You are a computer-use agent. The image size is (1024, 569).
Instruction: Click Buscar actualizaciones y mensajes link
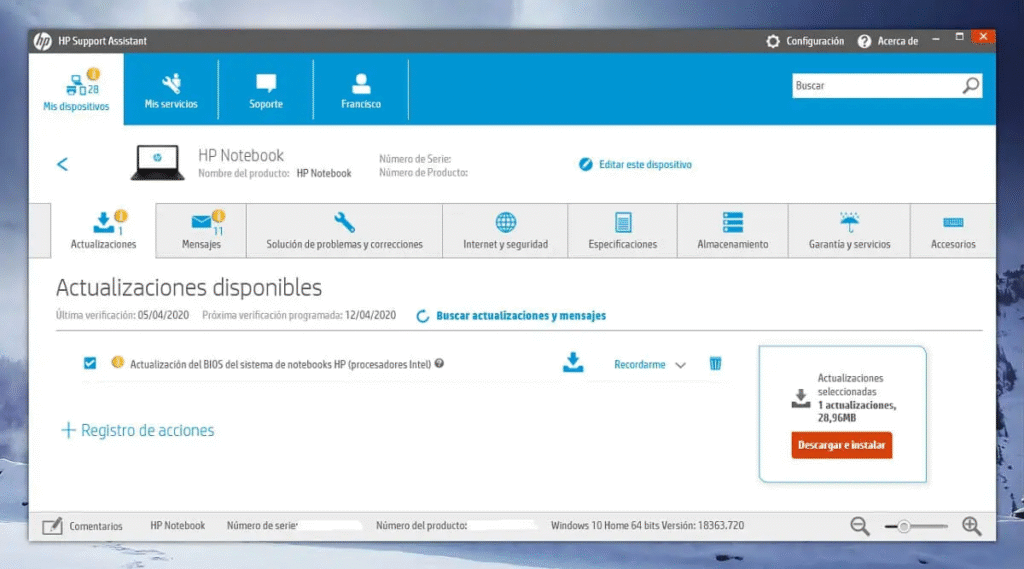520,316
